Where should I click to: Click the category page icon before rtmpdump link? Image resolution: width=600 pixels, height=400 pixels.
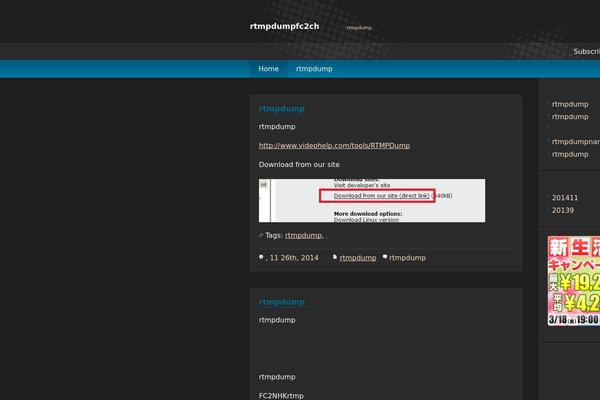pyautogui.click(x=335, y=257)
